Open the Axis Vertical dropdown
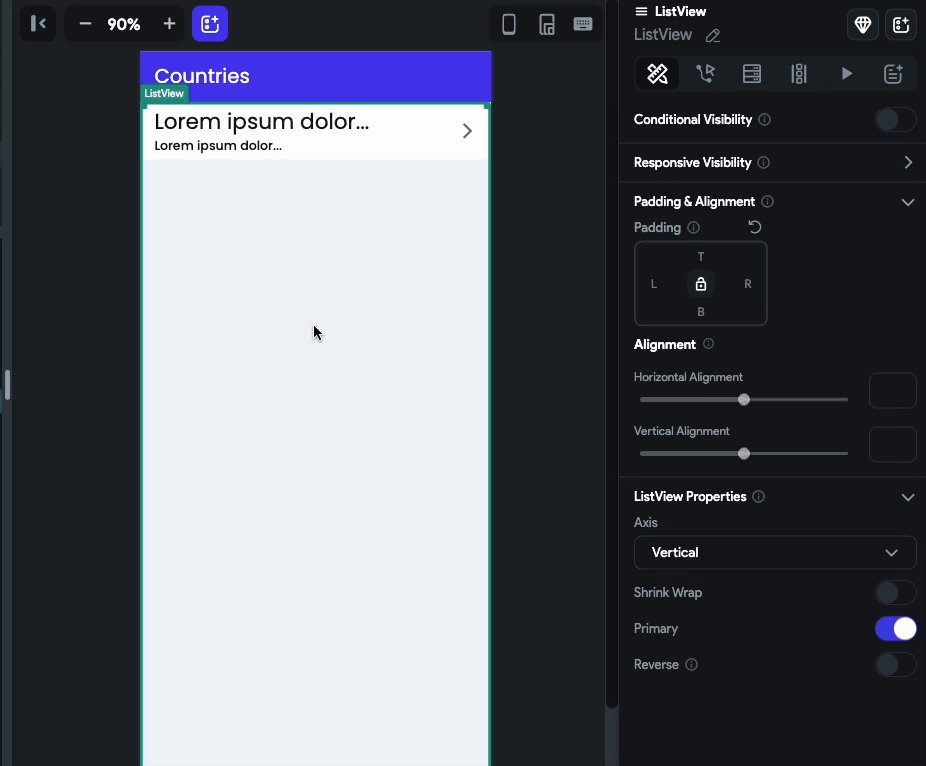926x766 pixels. click(x=775, y=552)
